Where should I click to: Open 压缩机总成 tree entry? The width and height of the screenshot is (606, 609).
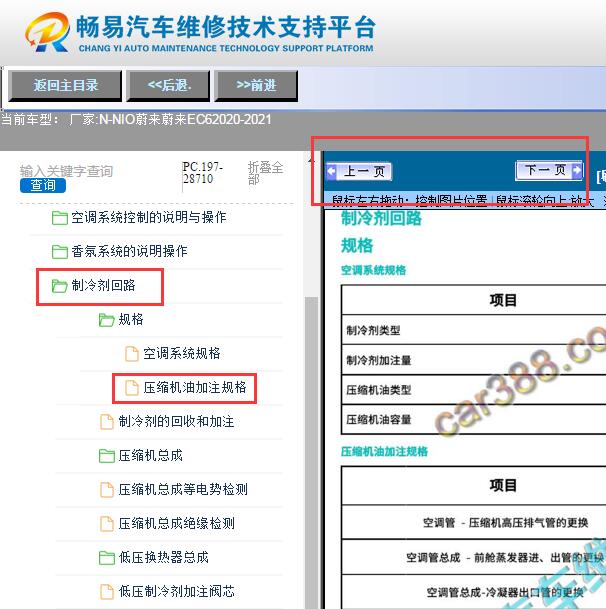pyautogui.click(x=150, y=456)
